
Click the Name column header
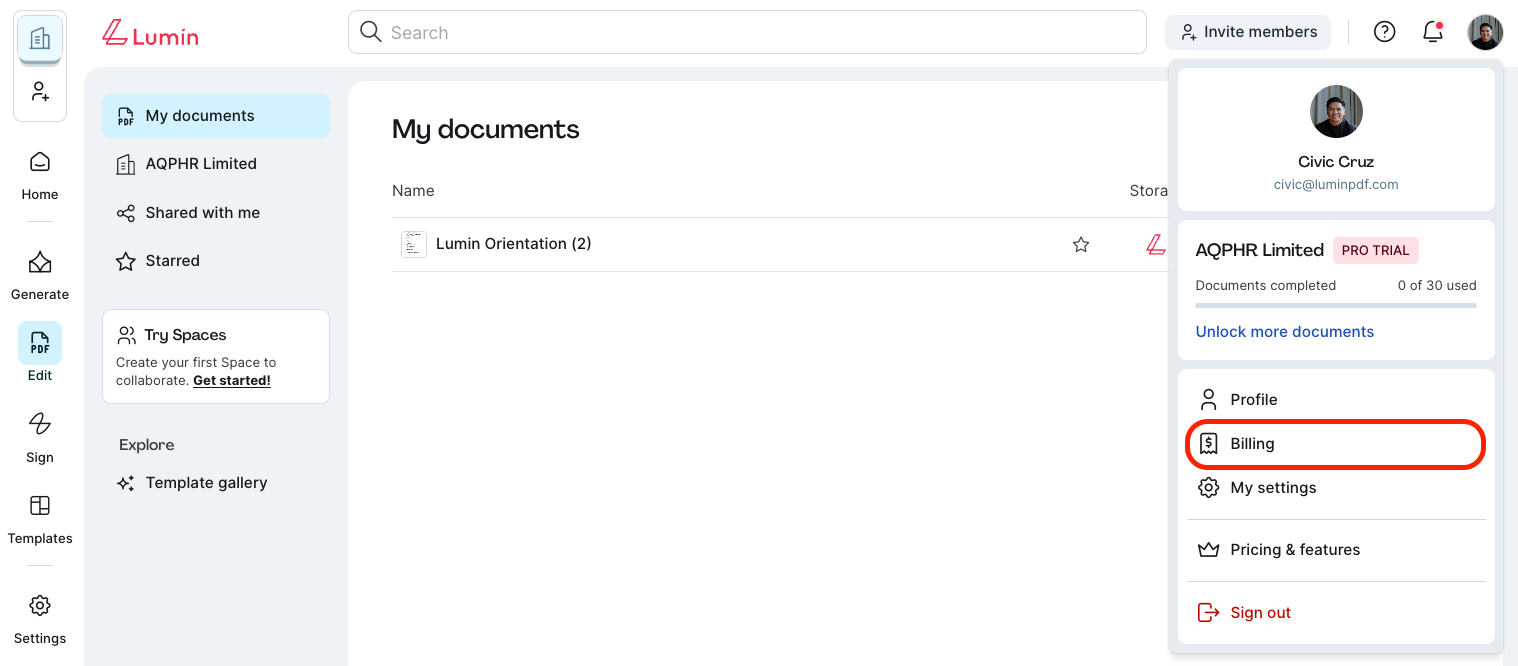click(413, 191)
